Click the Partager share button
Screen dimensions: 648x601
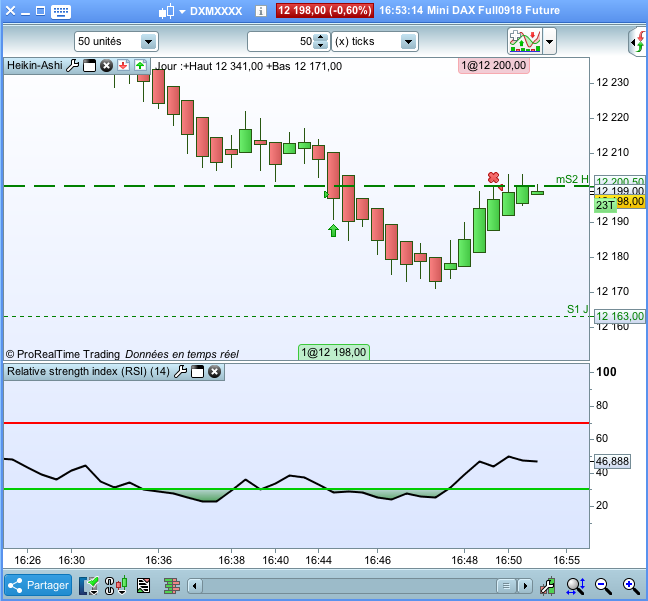click(x=38, y=585)
